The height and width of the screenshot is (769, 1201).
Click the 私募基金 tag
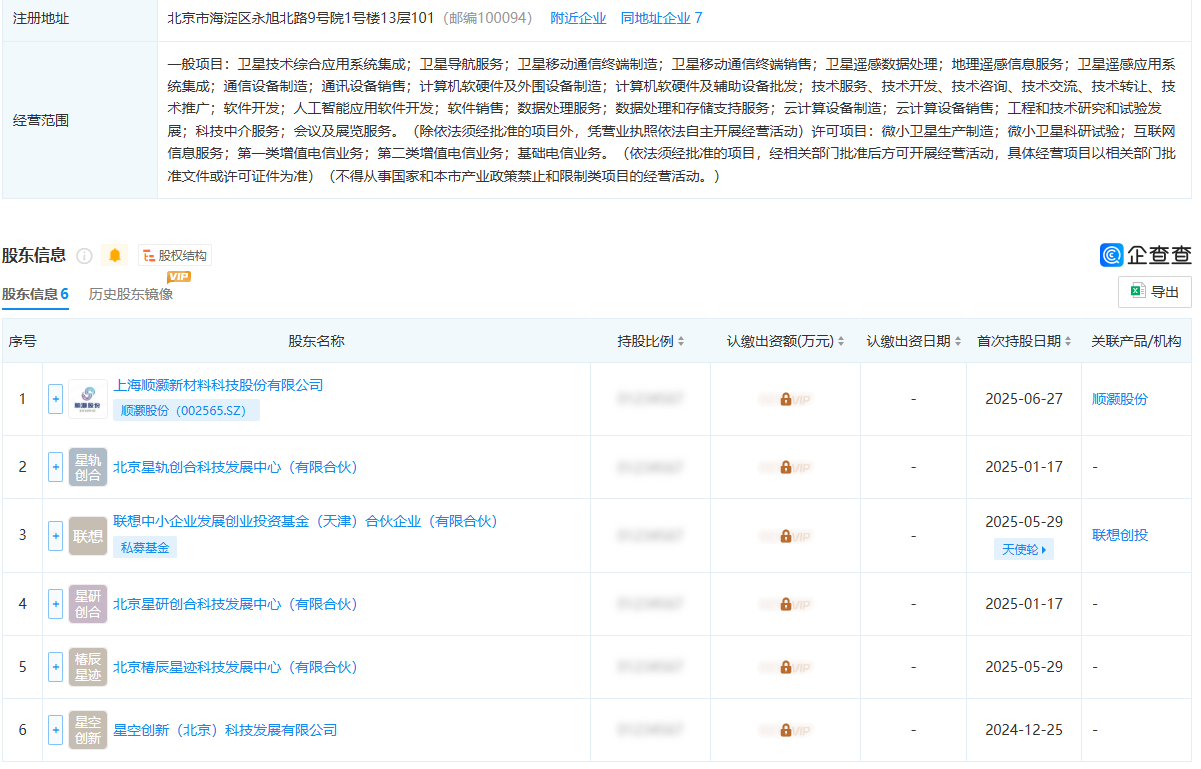[x=145, y=547]
